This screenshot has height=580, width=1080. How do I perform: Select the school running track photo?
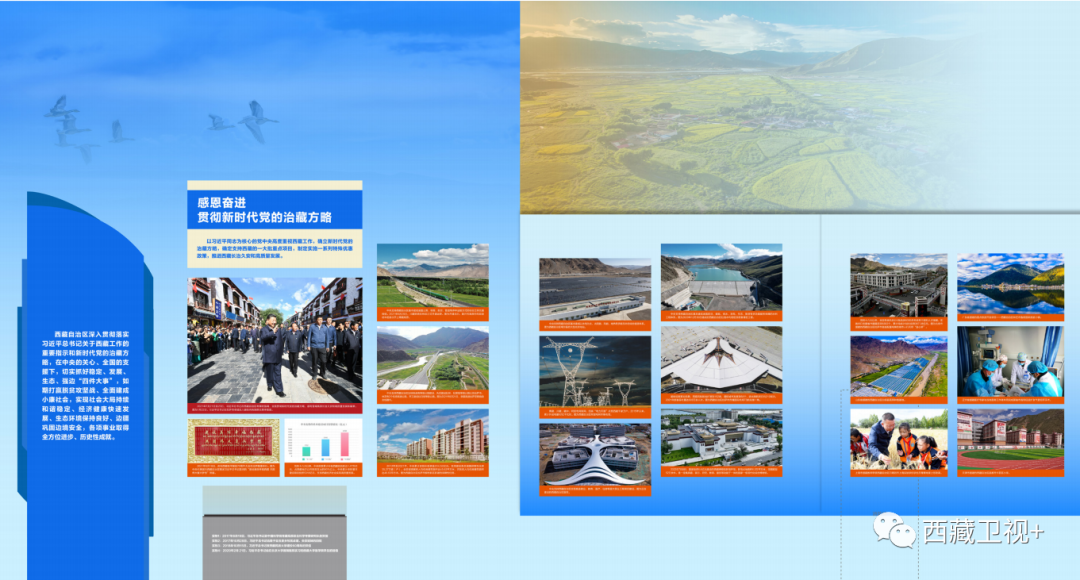click(1009, 440)
